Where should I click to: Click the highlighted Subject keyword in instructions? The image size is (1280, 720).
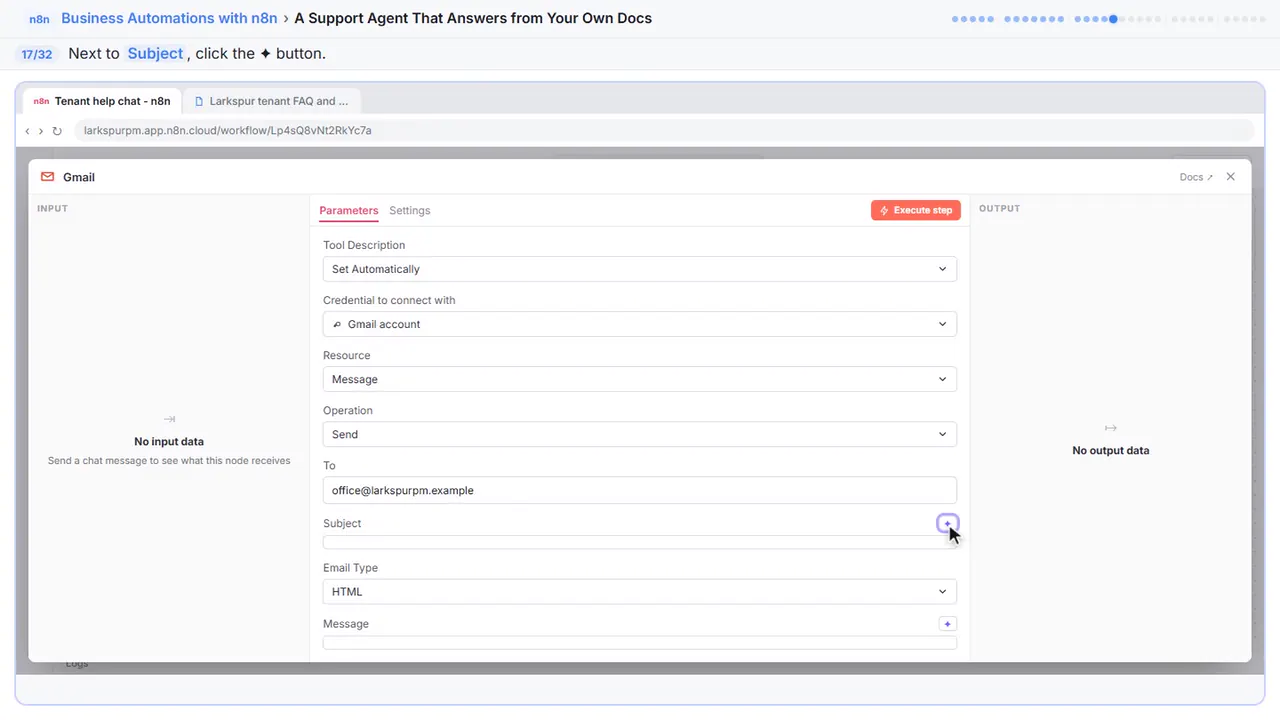[155, 54]
